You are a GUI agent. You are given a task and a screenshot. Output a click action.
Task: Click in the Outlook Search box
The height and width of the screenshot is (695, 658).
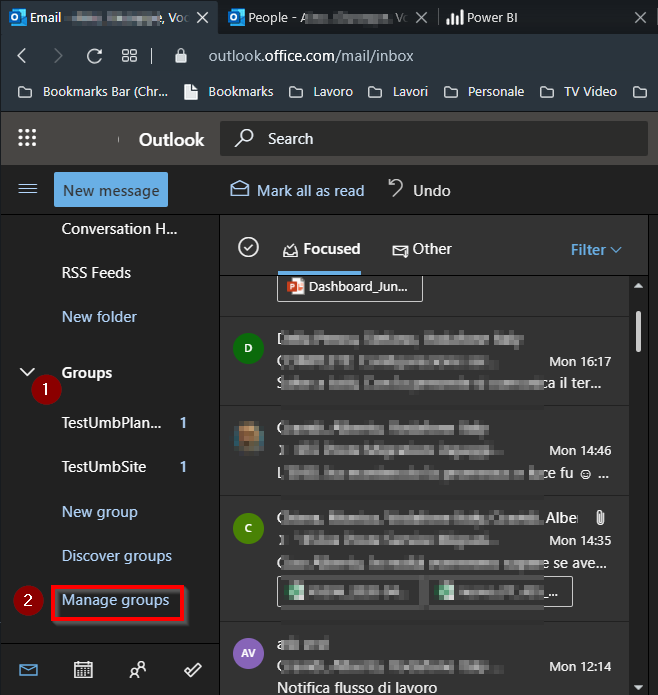click(x=434, y=138)
